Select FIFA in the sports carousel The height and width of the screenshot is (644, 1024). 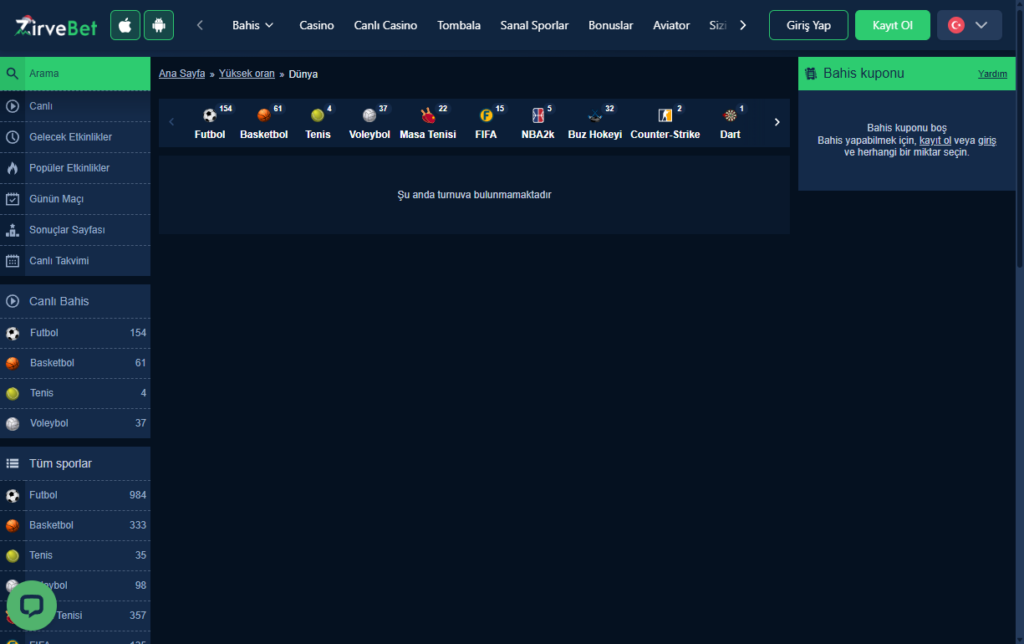486,123
